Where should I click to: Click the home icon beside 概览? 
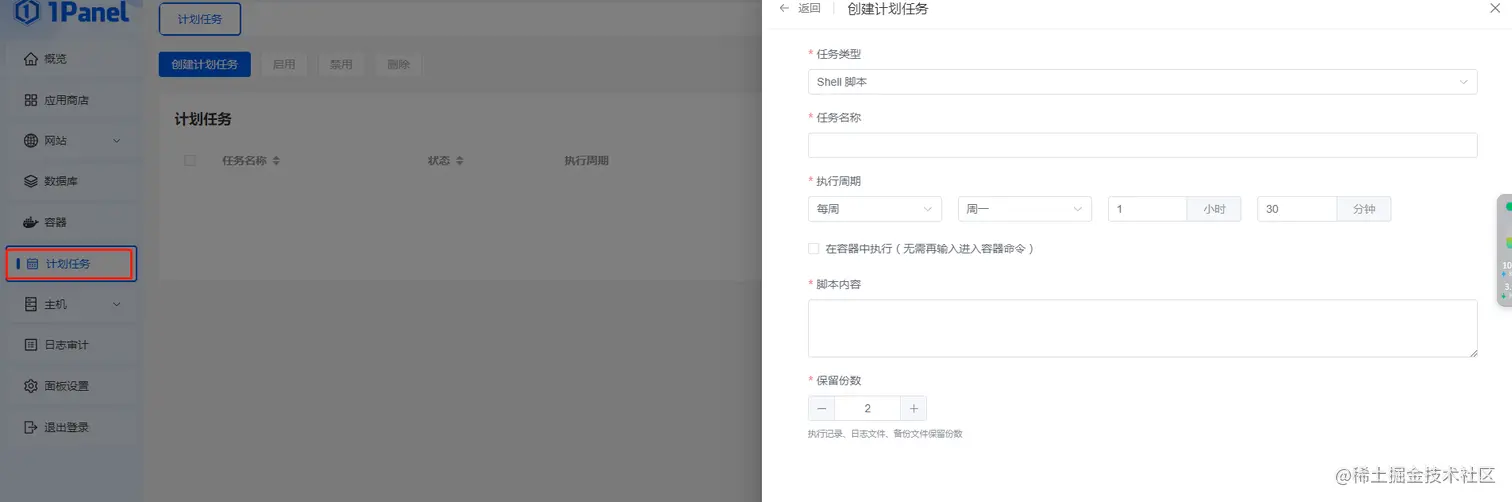coord(30,59)
